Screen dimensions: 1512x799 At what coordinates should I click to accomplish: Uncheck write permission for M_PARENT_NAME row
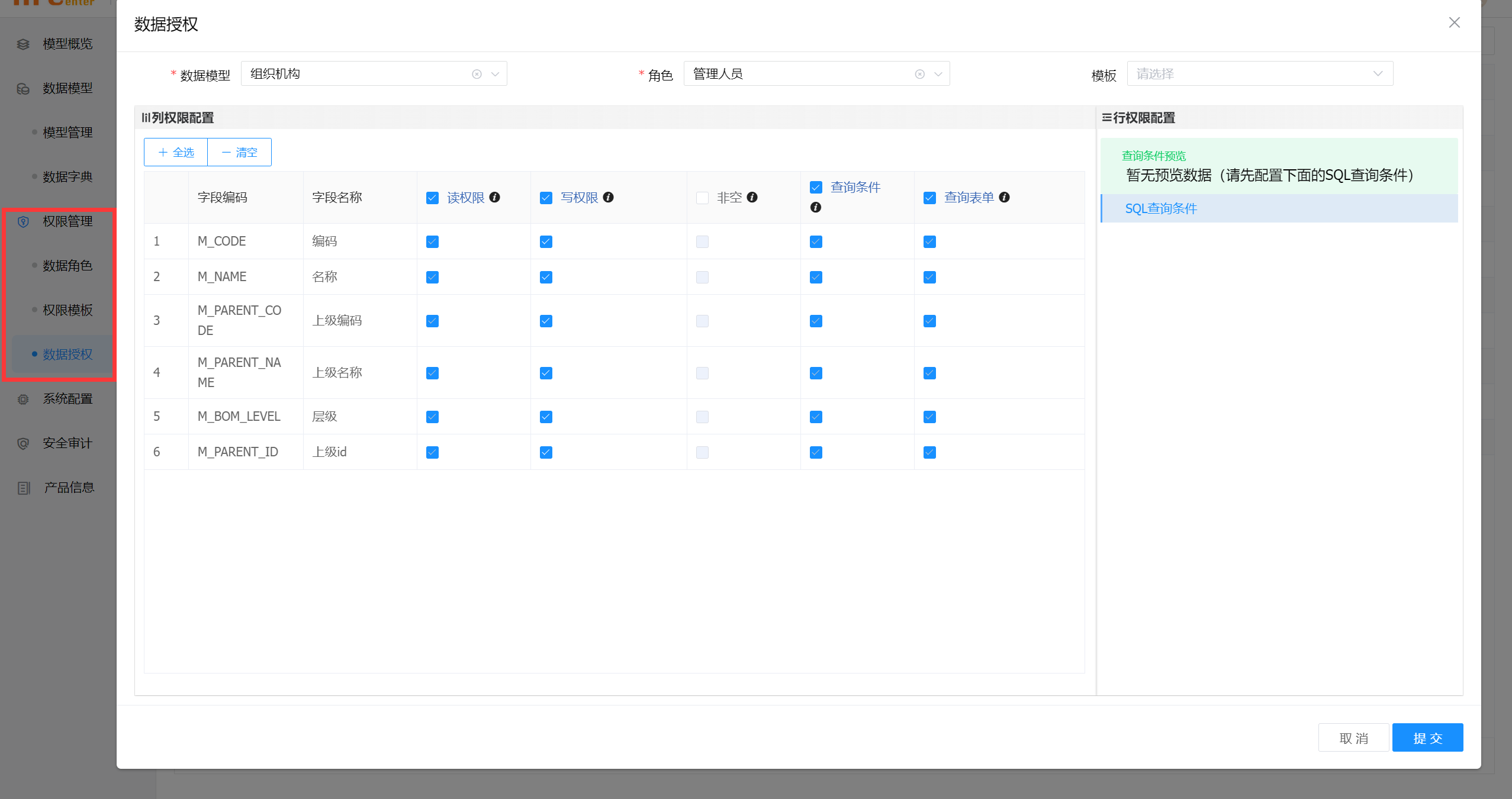(546, 373)
